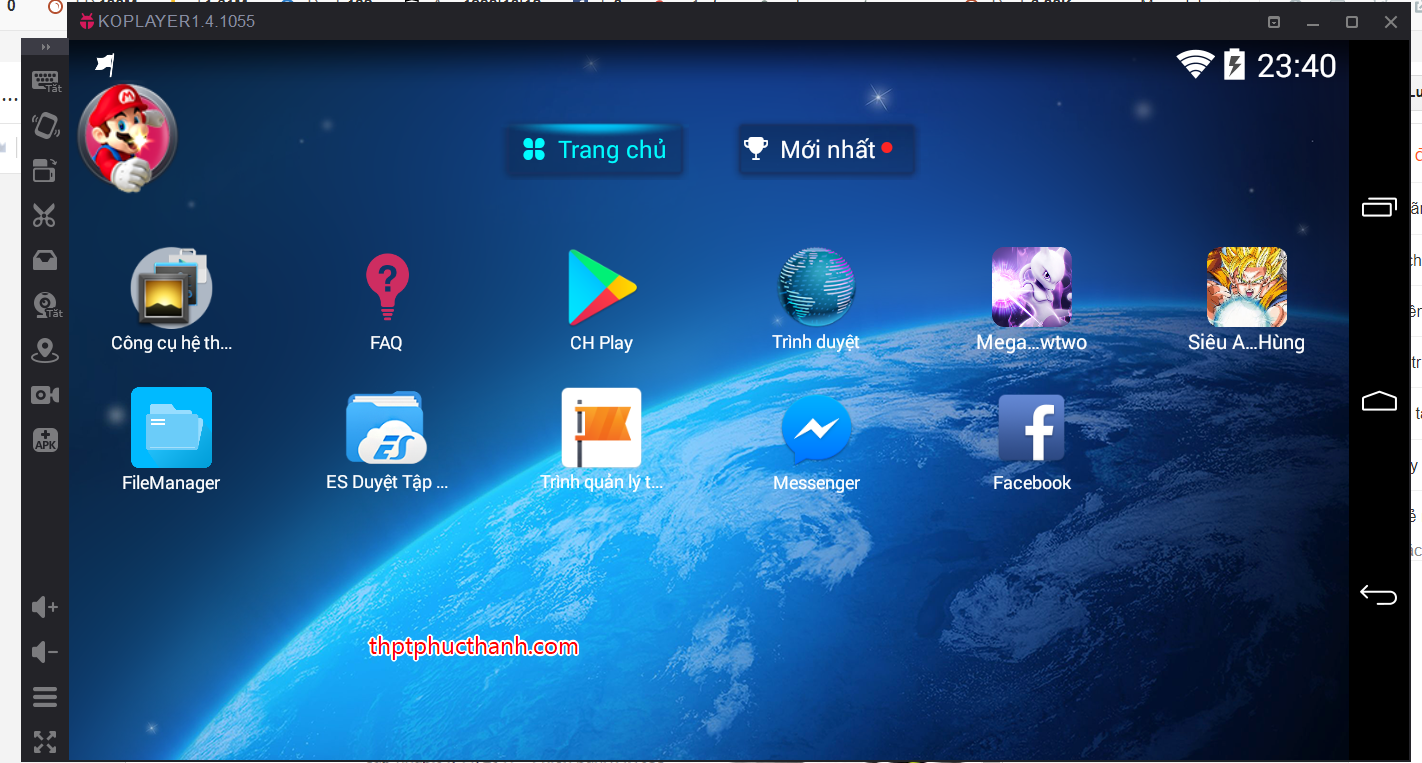Click the 23:40 clock

(x=1296, y=66)
